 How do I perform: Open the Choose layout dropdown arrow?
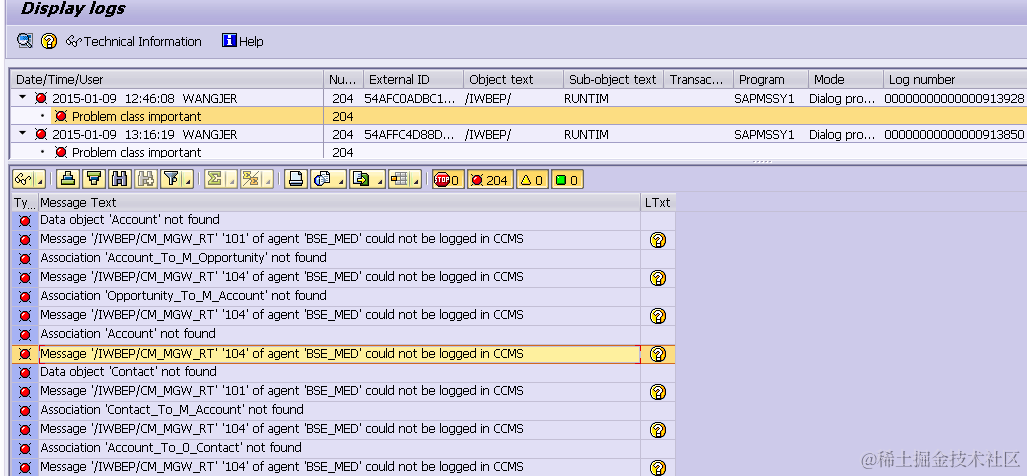417,179
